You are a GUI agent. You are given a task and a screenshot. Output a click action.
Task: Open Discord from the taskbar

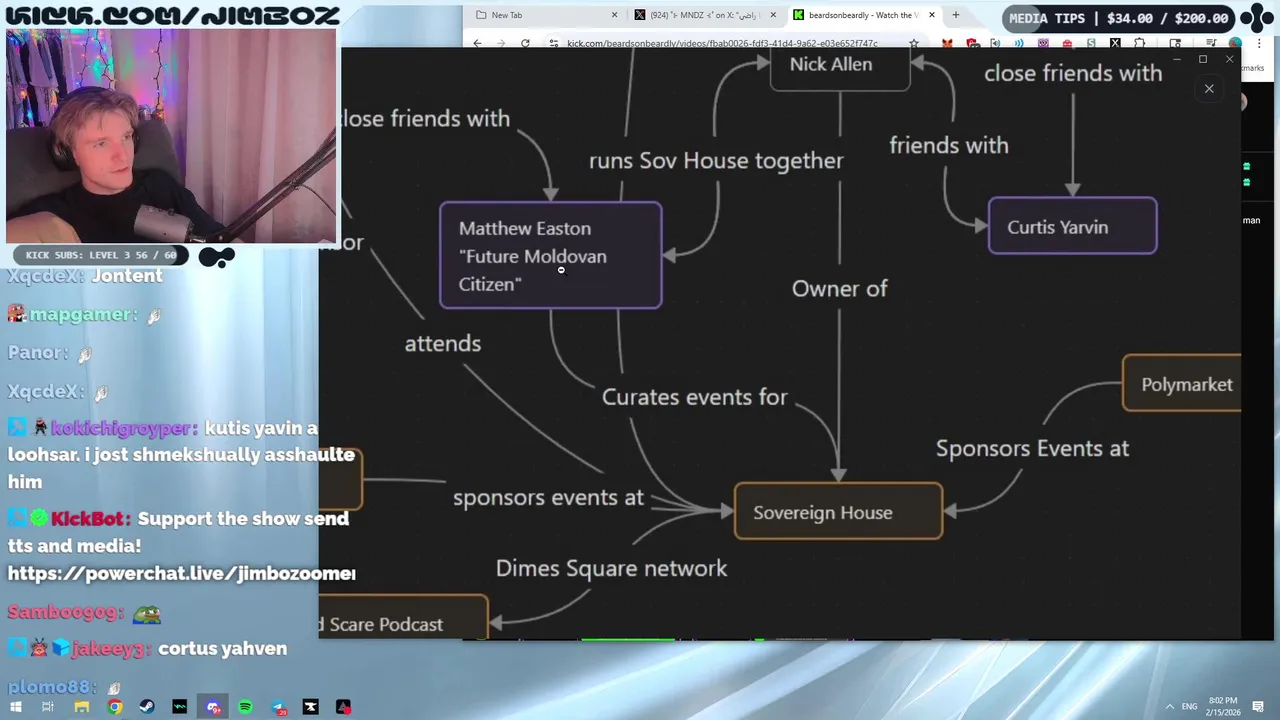tap(213, 707)
